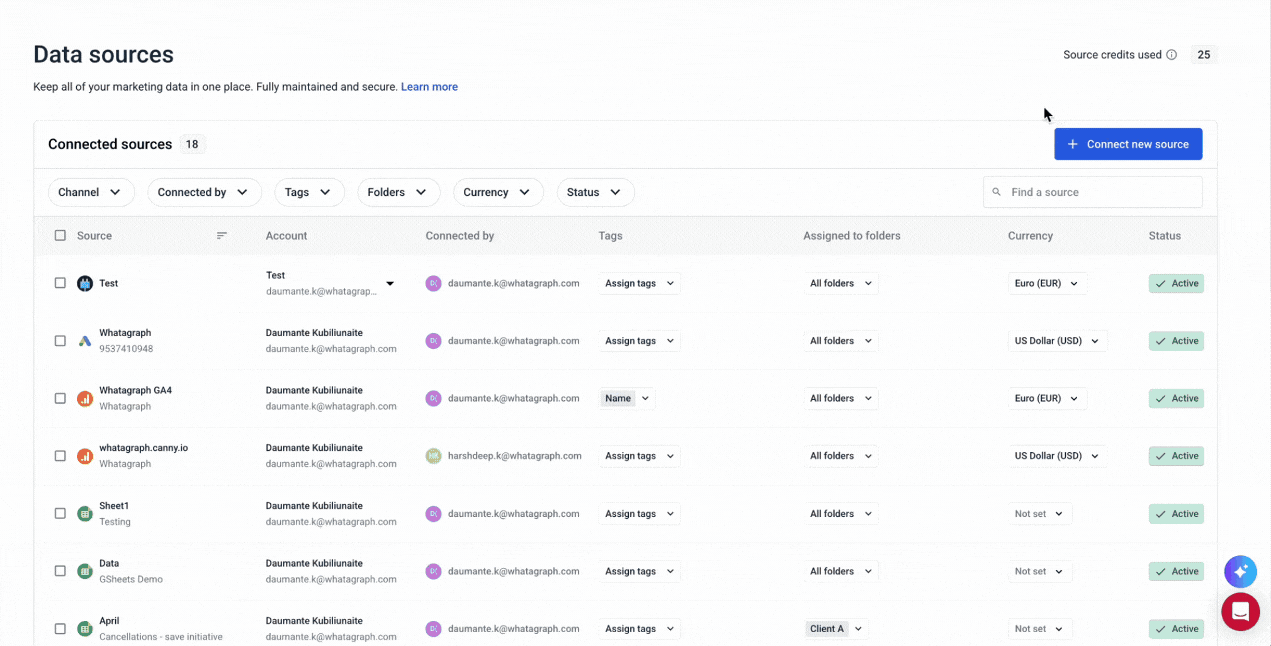This screenshot has width=1271, height=646.
Task: Open the Channel filter dropdown
Action: pos(91,192)
